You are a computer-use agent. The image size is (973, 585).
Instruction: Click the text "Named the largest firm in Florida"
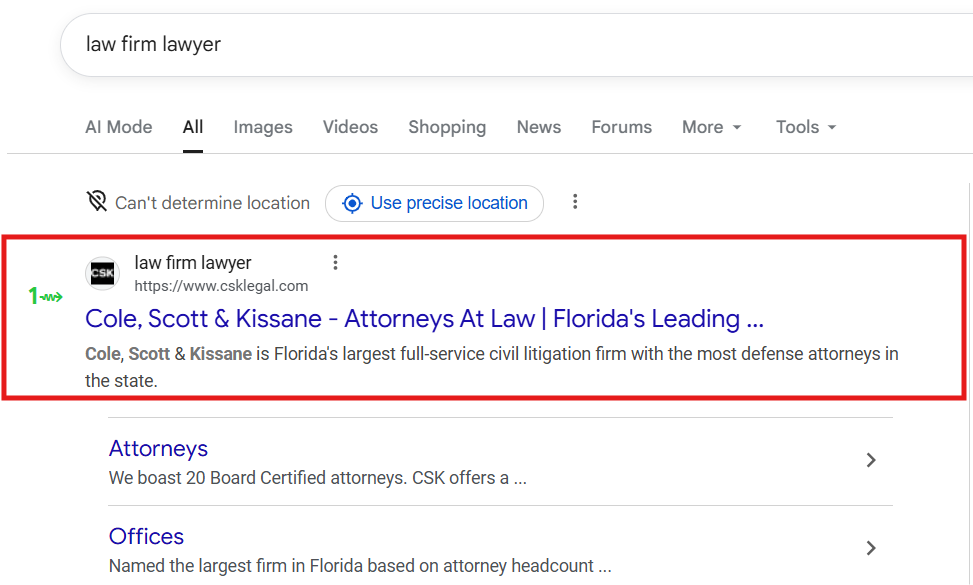tap(236, 566)
